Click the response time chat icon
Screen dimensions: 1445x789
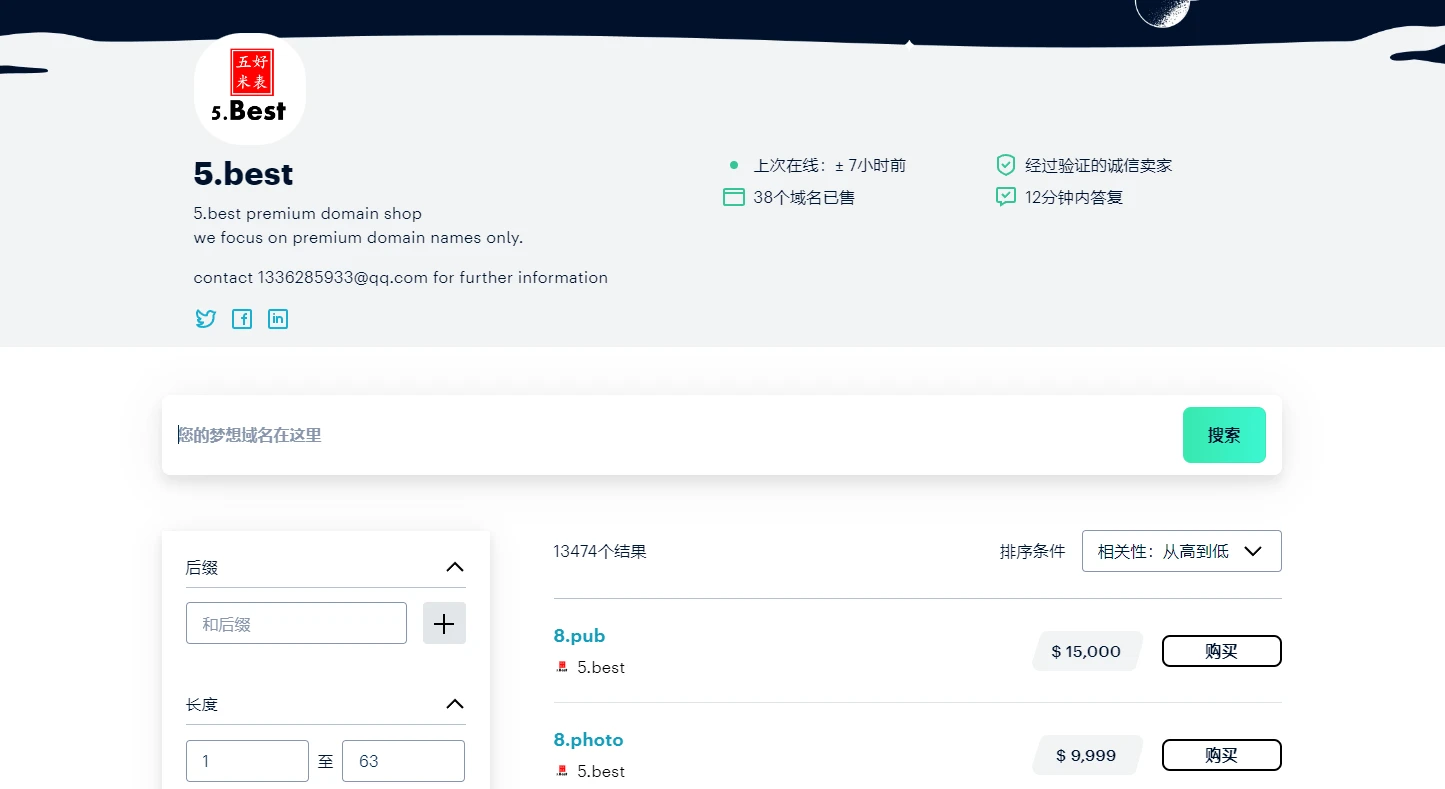[x=1005, y=197]
